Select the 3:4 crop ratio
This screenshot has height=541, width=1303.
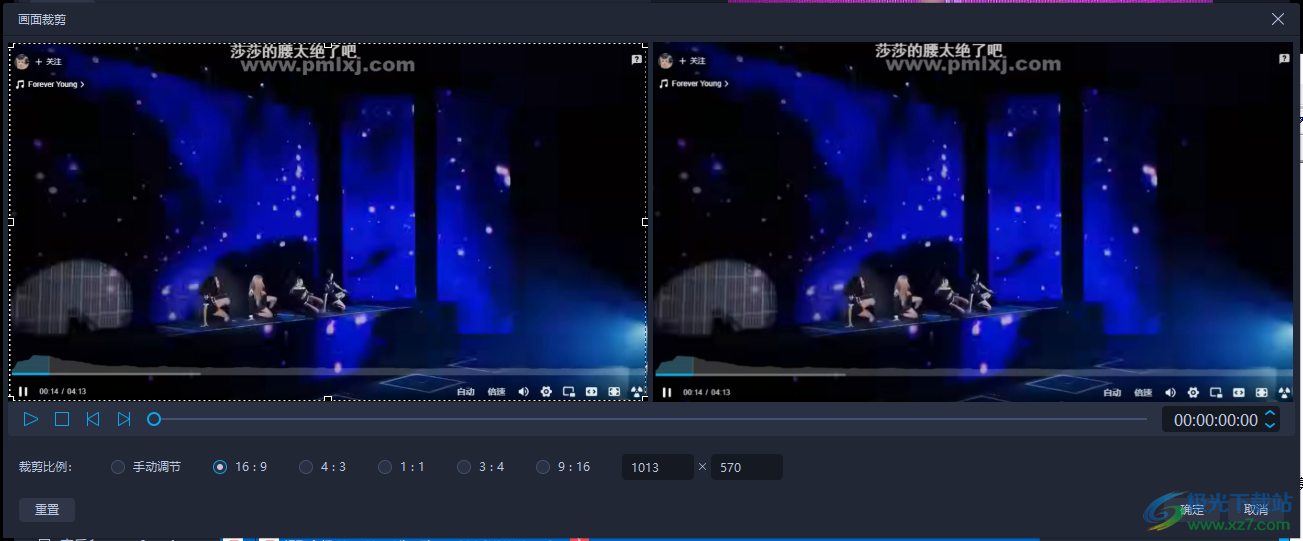point(464,467)
